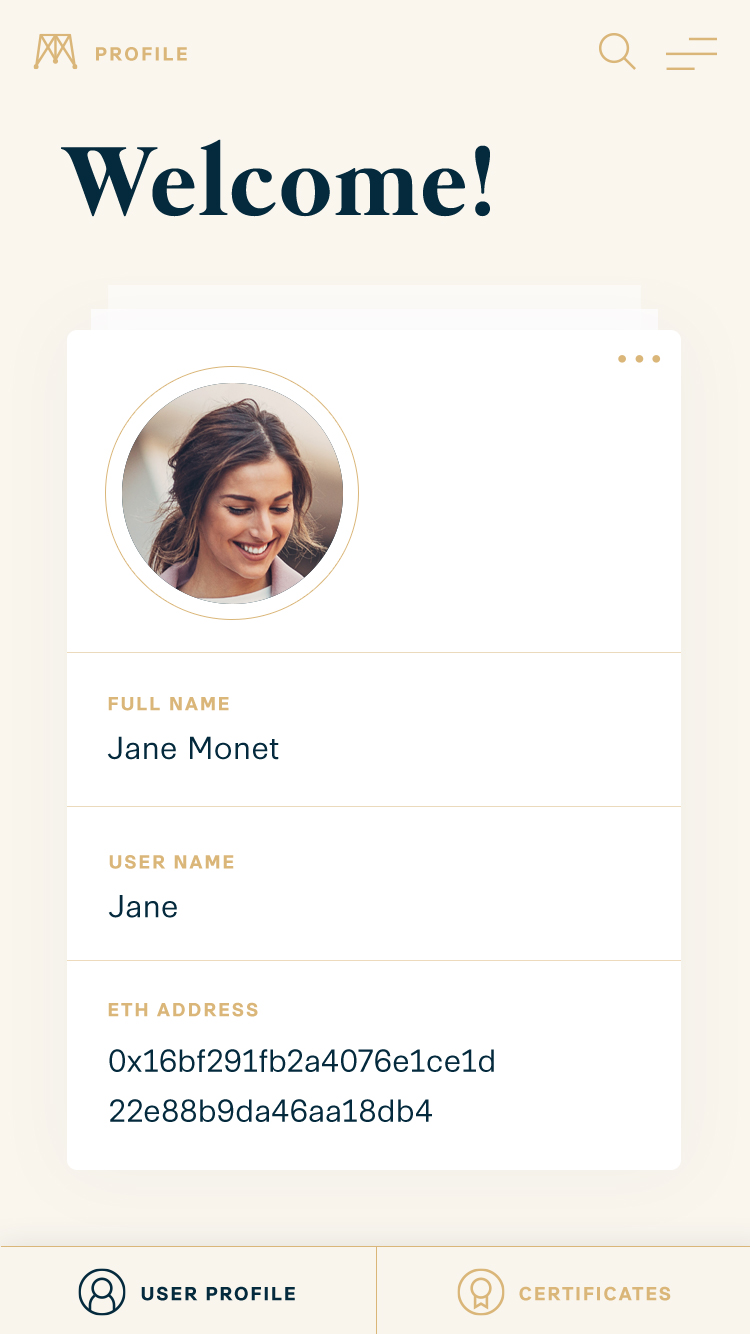Image resolution: width=750 pixels, height=1334 pixels.
Task: Click the USER NAME label
Action: tap(171, 862)
